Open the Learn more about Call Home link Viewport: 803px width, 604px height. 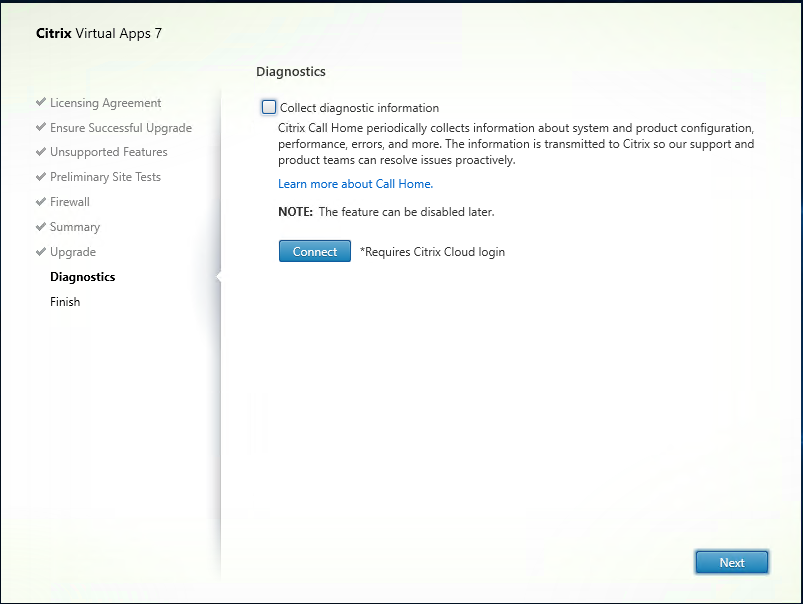tap(355, 184)
